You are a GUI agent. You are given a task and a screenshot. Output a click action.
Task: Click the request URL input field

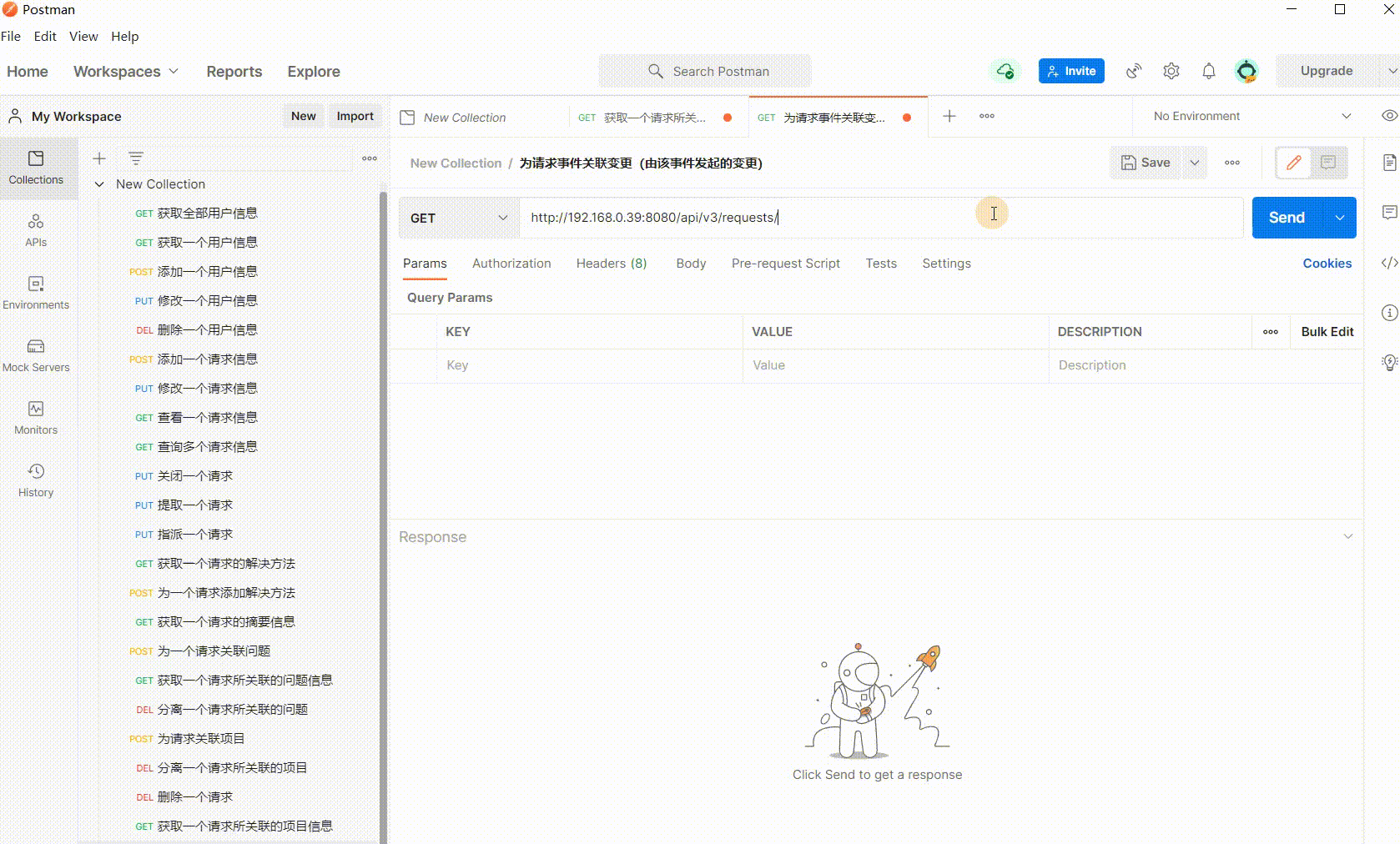click(881, 218)
